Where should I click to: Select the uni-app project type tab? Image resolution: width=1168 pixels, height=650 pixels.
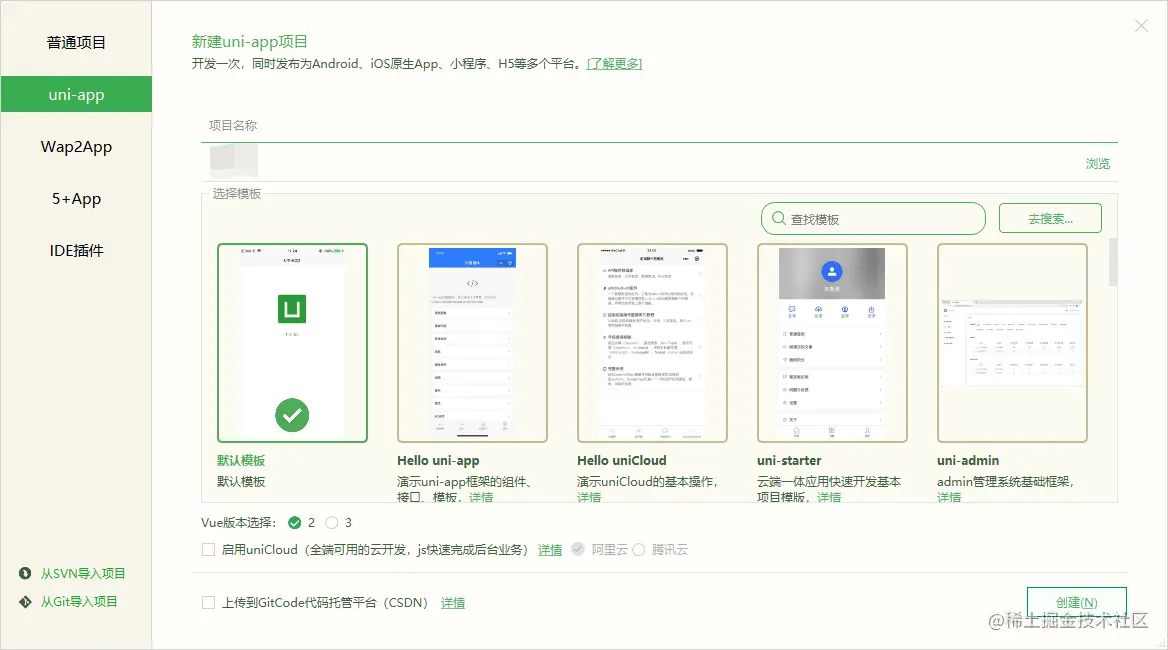click(76, 95)
